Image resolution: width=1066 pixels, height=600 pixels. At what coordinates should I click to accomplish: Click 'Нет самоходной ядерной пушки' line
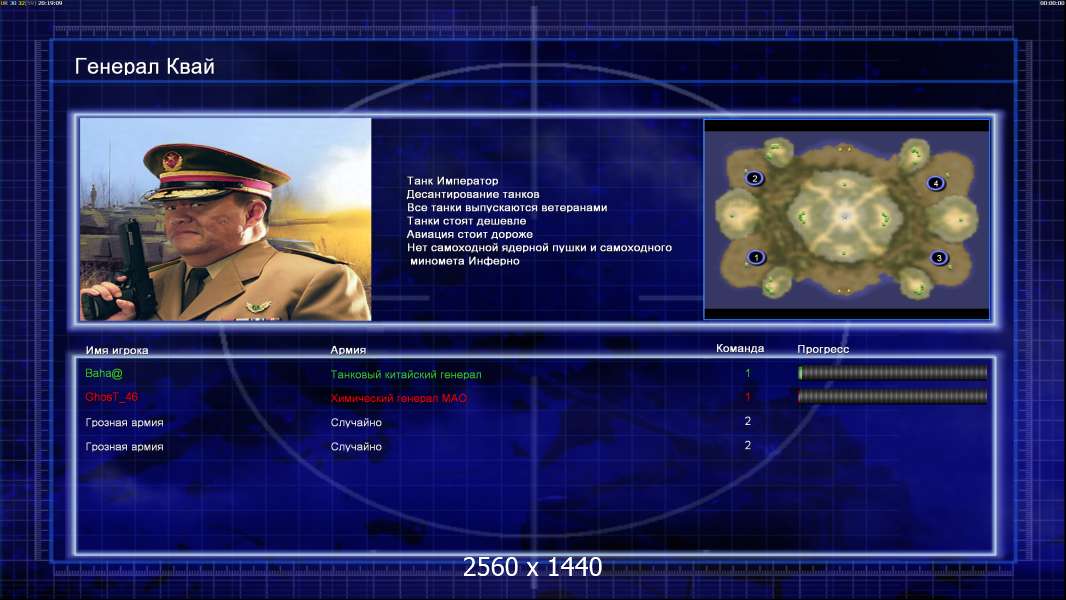[539, 247]
